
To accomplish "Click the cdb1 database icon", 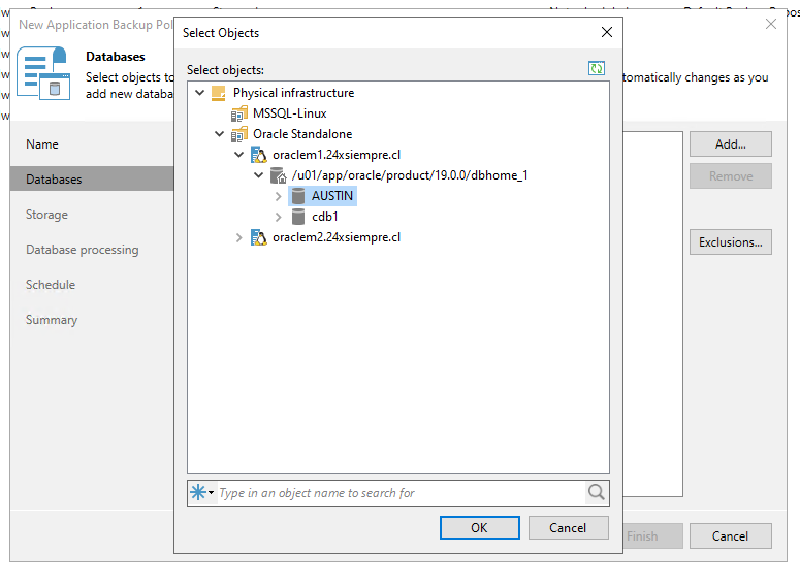I will pyautogui.click(x=298, y=217).
